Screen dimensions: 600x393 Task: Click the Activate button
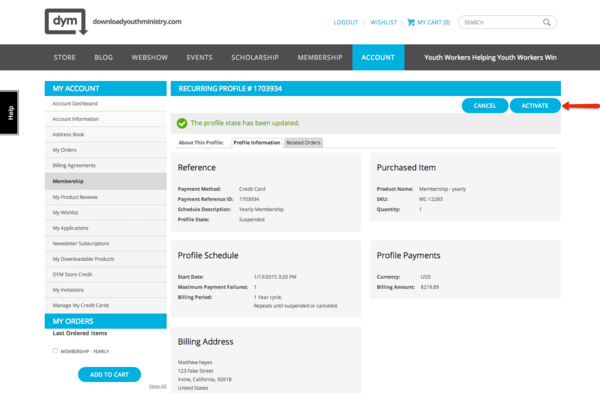(535, 106)
